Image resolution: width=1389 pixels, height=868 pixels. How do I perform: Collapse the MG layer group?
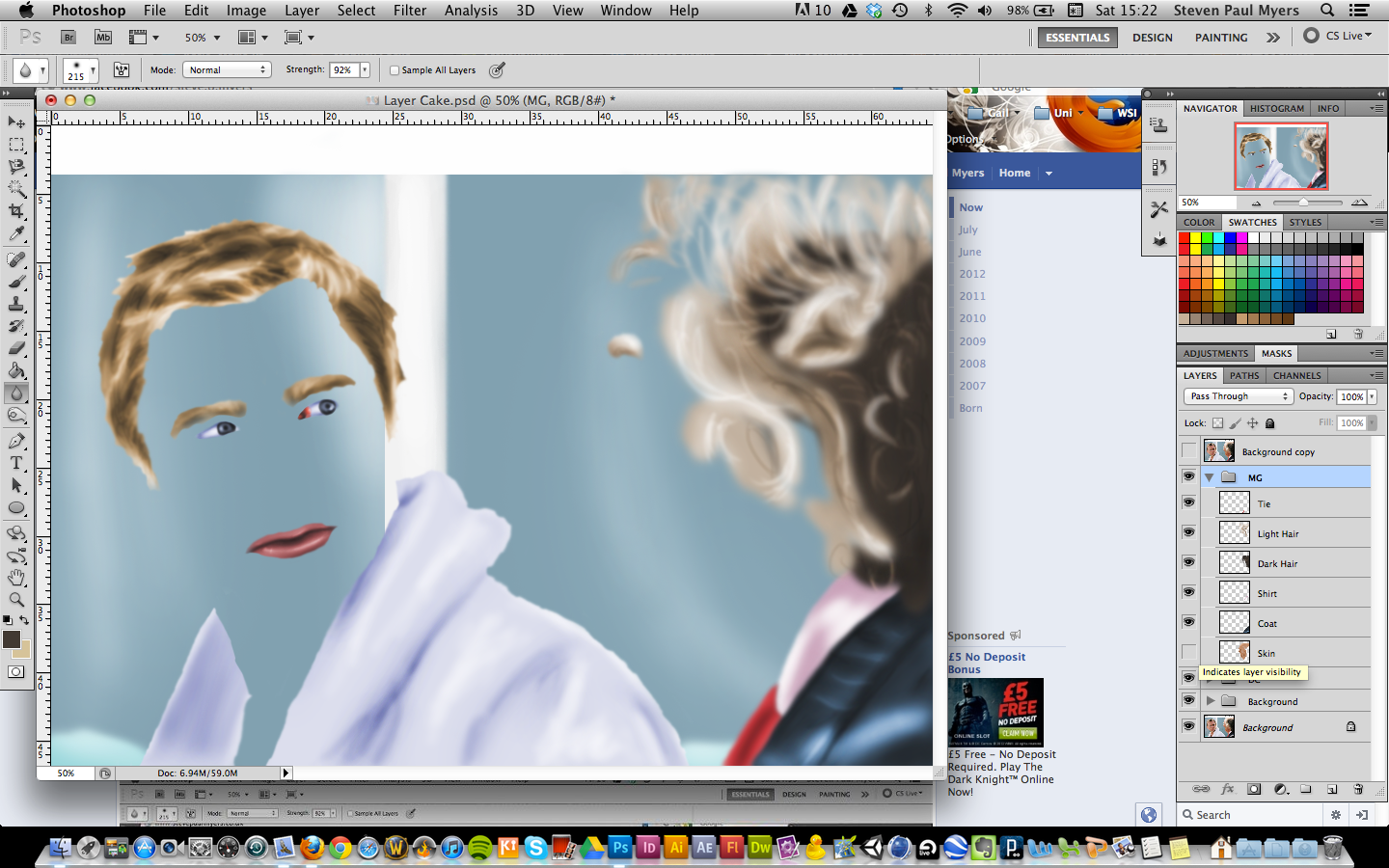(1210, 477)
